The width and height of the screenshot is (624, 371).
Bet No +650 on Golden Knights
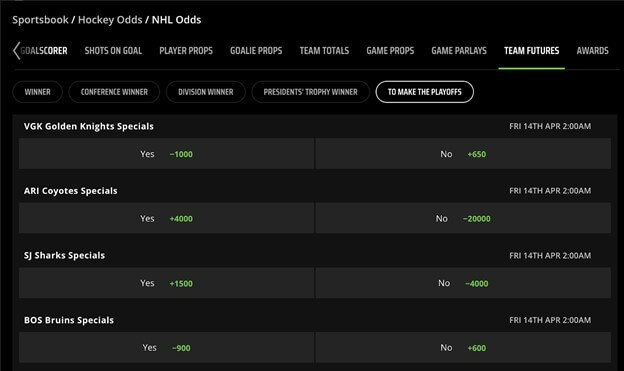click(463, 154)
